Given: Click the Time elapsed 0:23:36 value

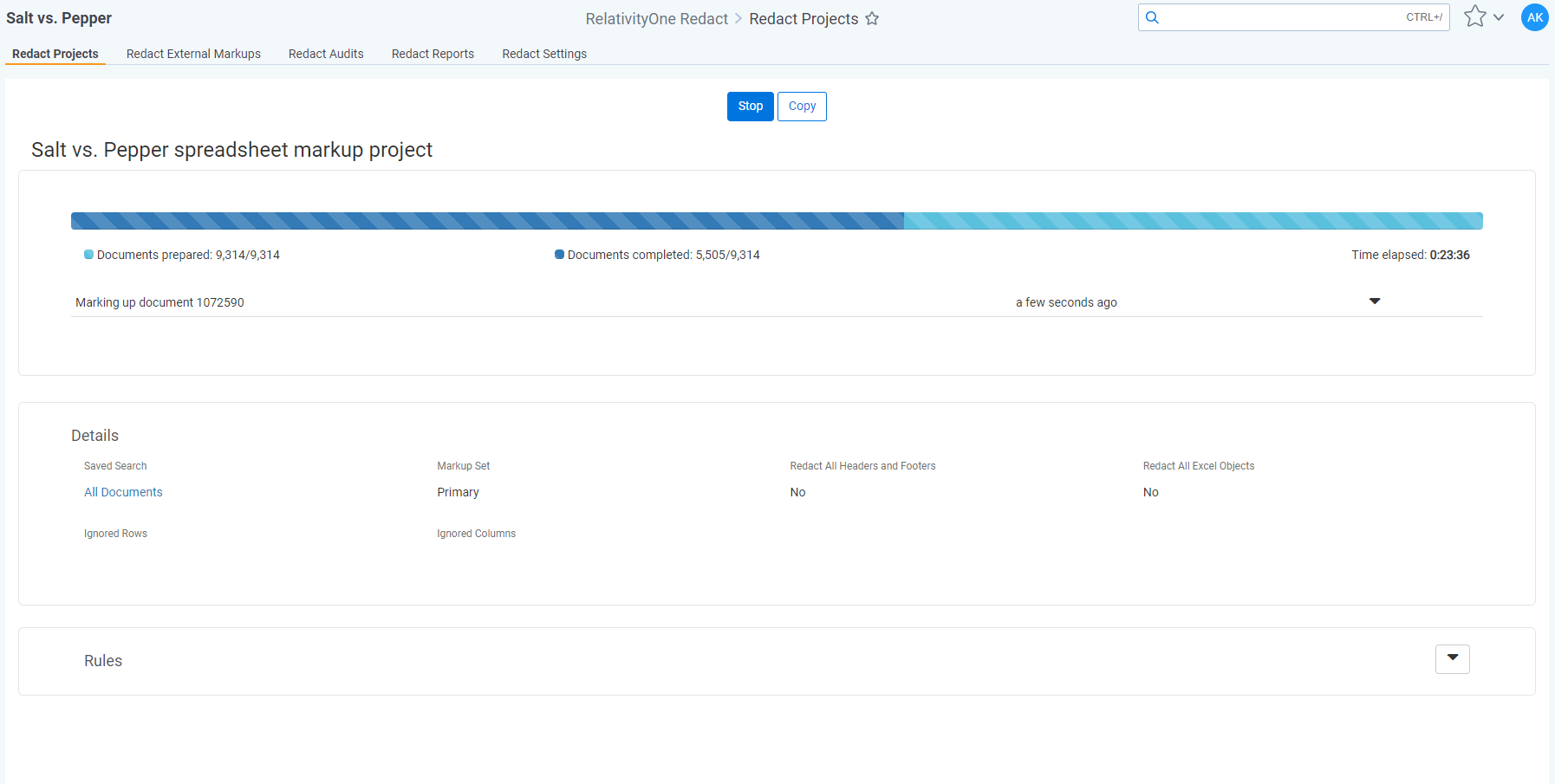Looking at the screenshot, I should [1449, 255].
